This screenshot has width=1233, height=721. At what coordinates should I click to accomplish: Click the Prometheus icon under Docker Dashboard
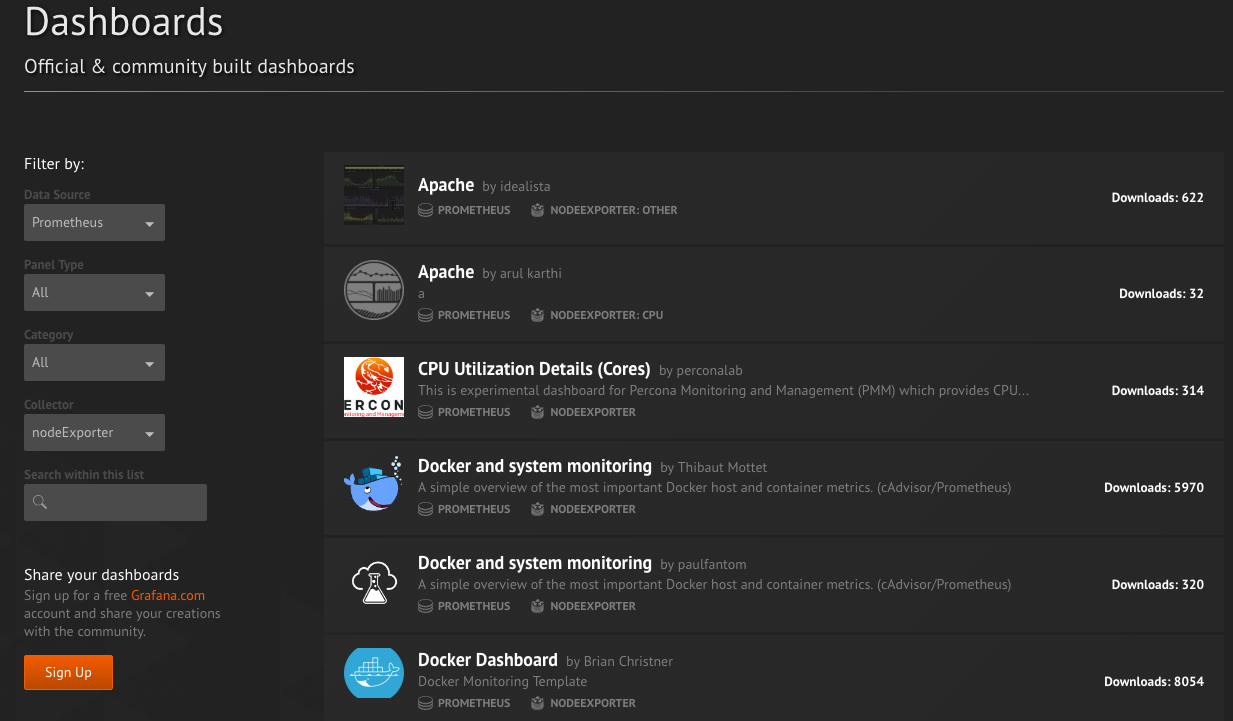[x=425, y=703]
